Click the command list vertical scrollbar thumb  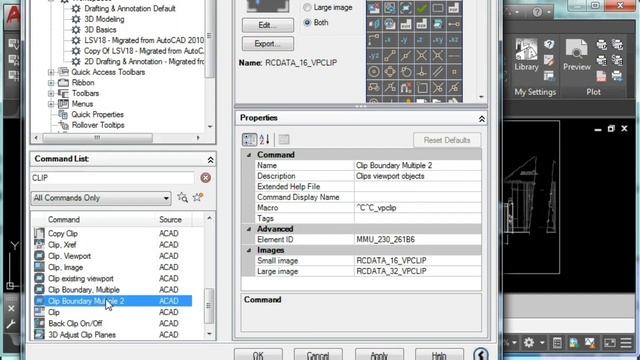click(209, 305)
